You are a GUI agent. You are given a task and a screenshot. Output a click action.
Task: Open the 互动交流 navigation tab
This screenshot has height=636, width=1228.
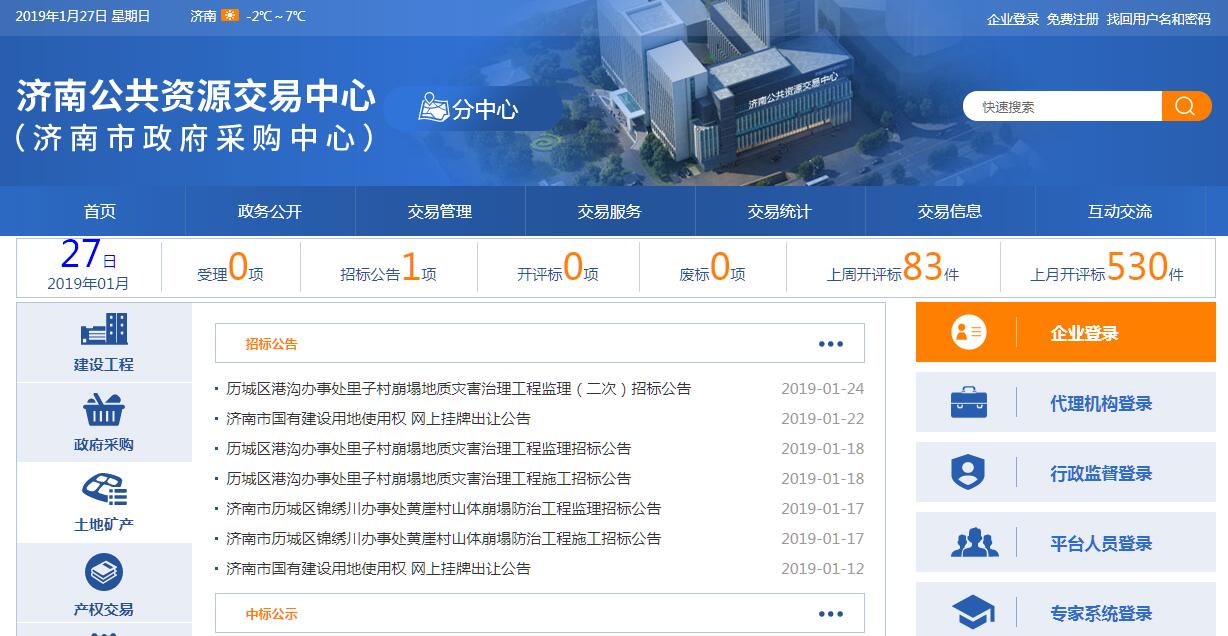[1119, 211]
